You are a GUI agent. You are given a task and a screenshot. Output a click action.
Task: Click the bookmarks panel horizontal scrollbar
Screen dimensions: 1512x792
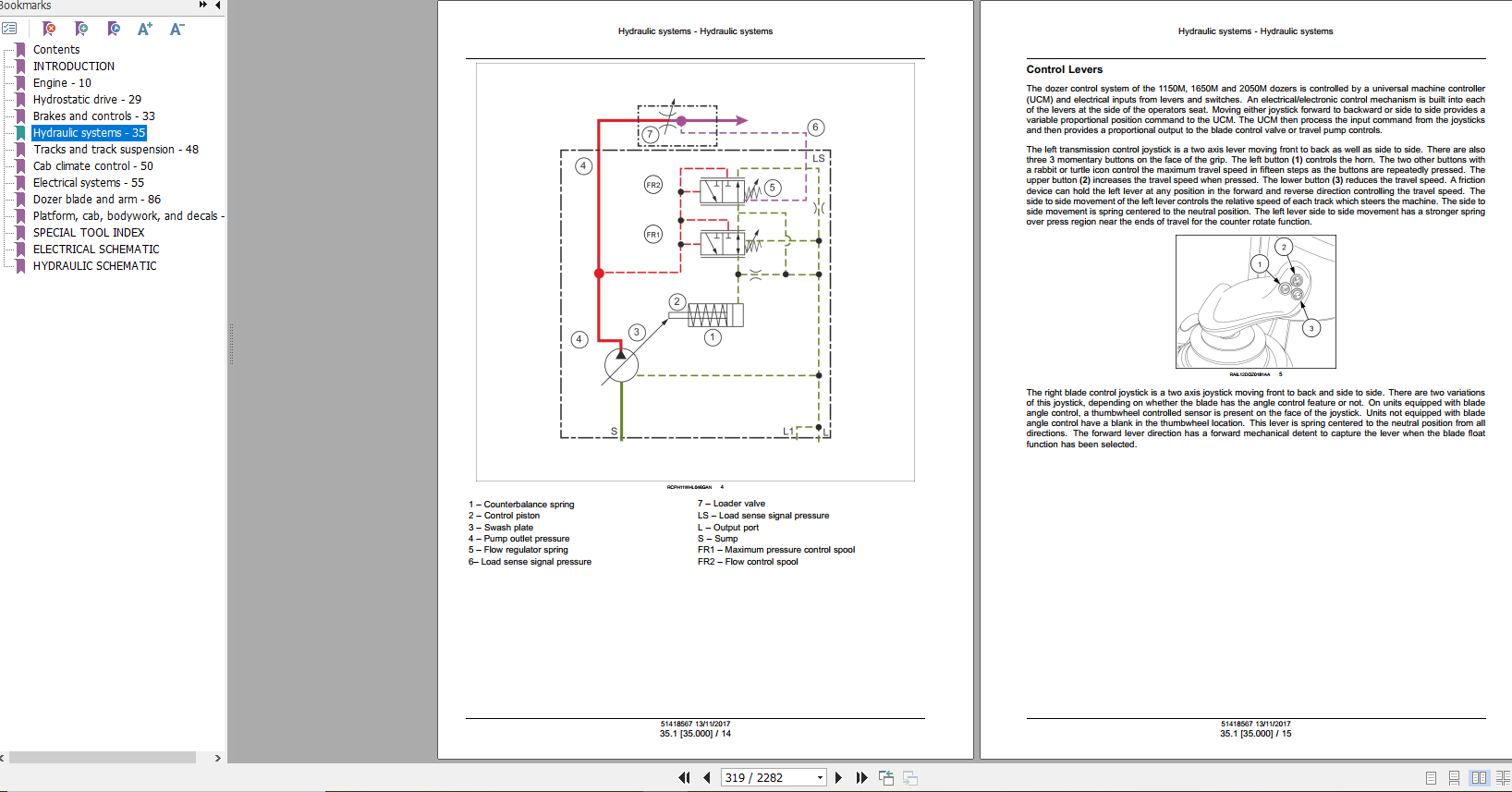[x=102, y=758]
